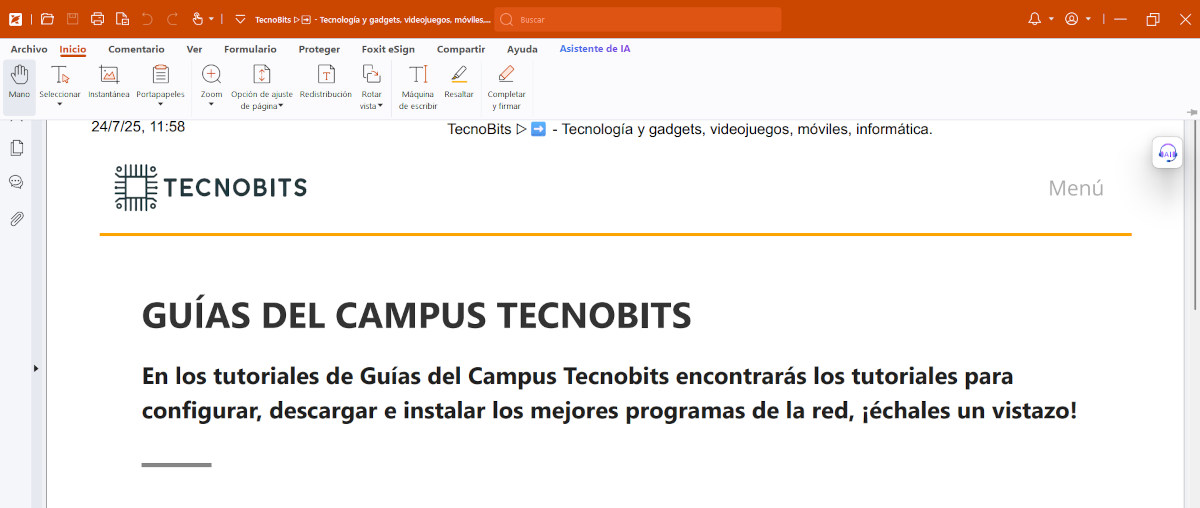Switch to the Comentario tab
This screenshot has height=508, width=1200.
pyautogui.click(x=136, y=49)
